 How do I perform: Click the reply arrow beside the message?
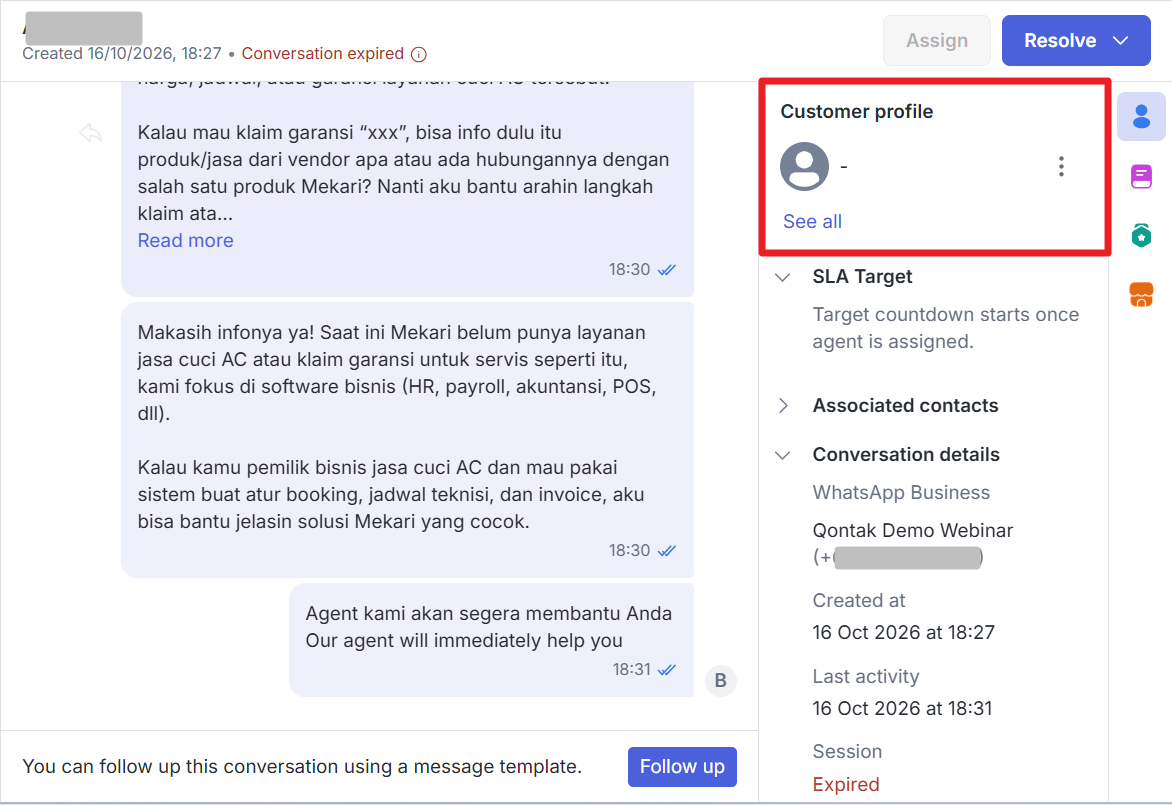tap(90, 133)
